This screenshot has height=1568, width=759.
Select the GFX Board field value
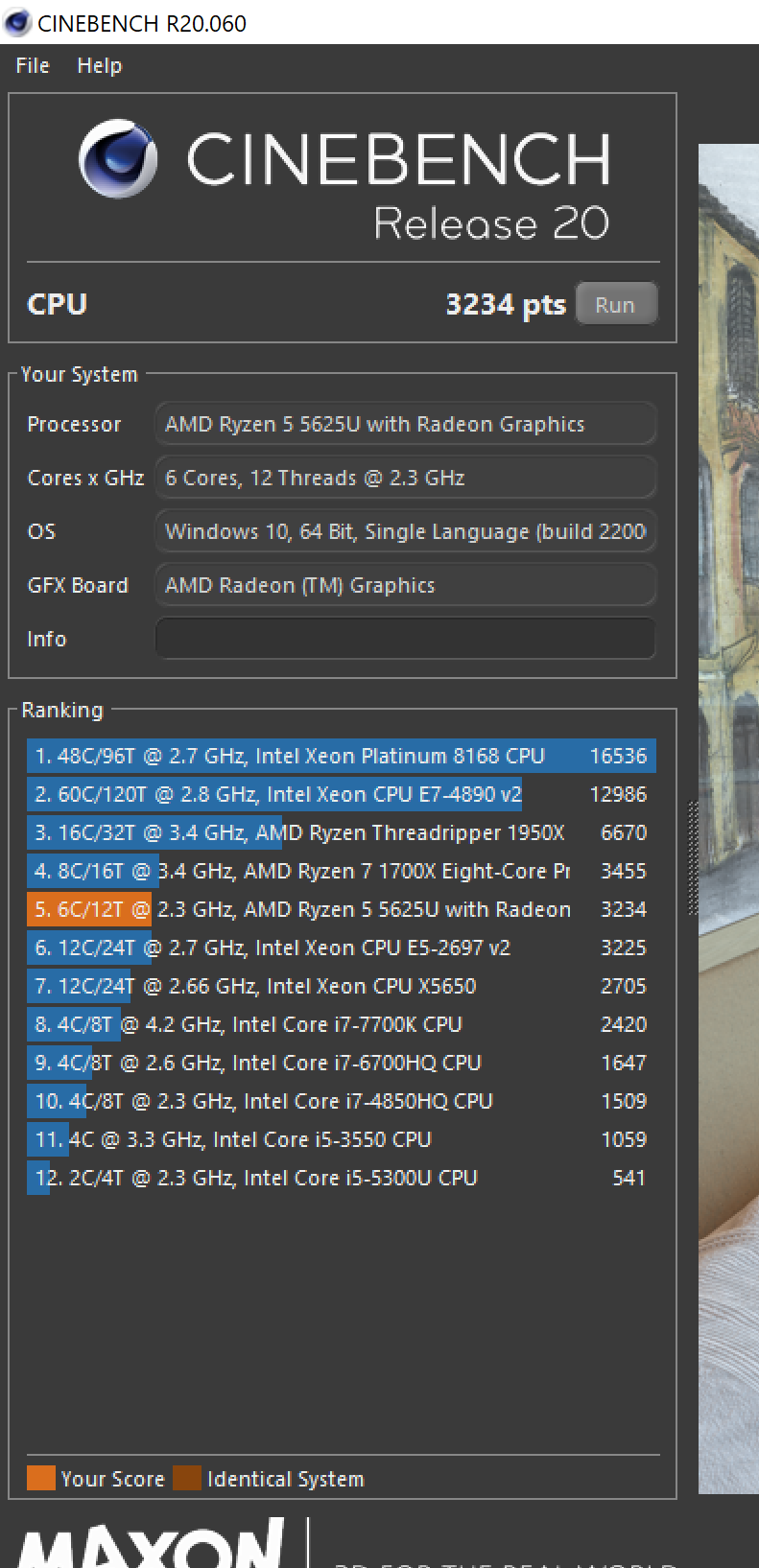point(406,585)
